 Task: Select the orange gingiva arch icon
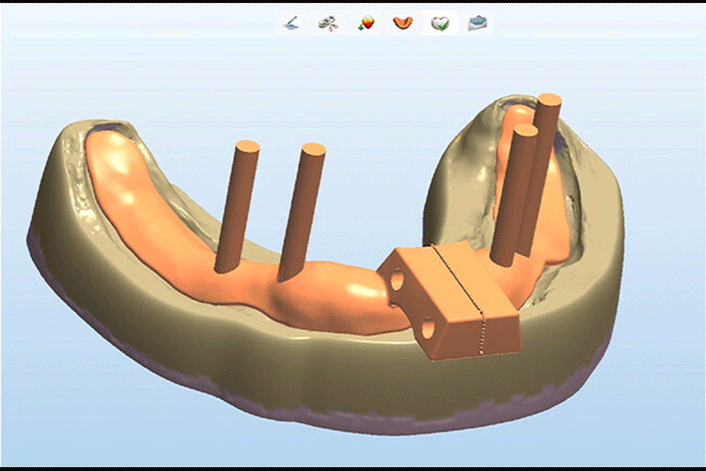(x=403, y=22)
